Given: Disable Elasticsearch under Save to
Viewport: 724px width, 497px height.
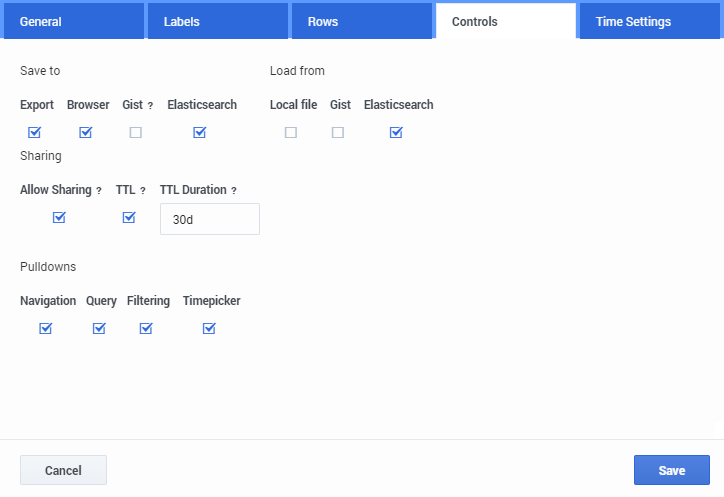Looking at the screenshot, I should click(x=200, y=132).
